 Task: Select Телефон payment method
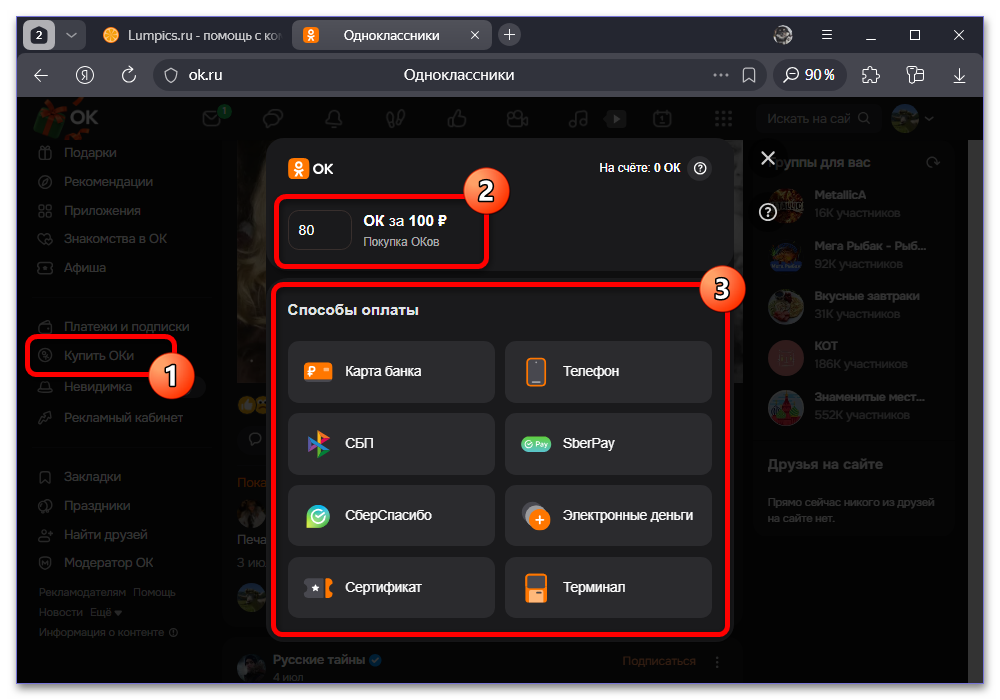608,371
